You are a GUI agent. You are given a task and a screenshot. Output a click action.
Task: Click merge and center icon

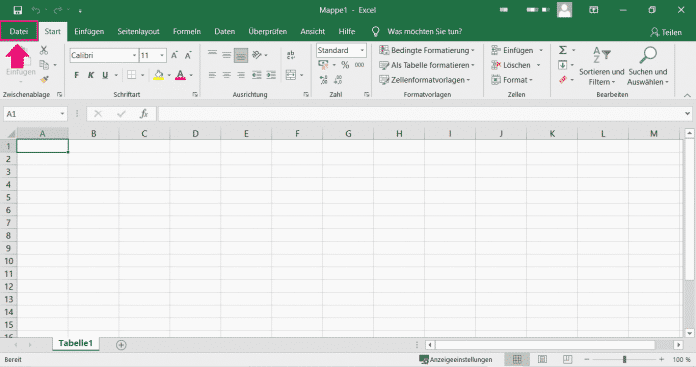(291, 75)
